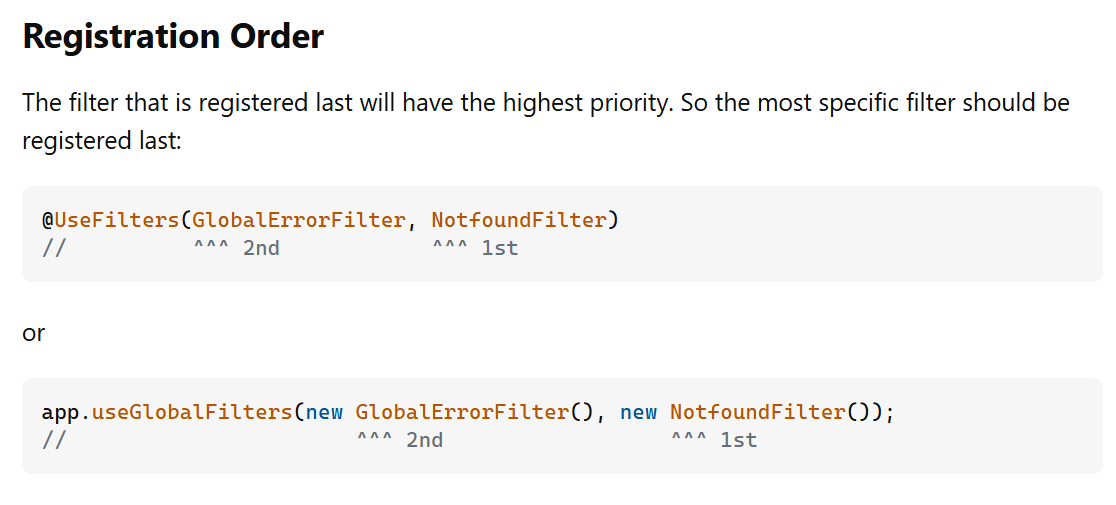The image size is (1116, 505).
Task: Click the '//' starting the second code comment
Action: click(54, 440)
